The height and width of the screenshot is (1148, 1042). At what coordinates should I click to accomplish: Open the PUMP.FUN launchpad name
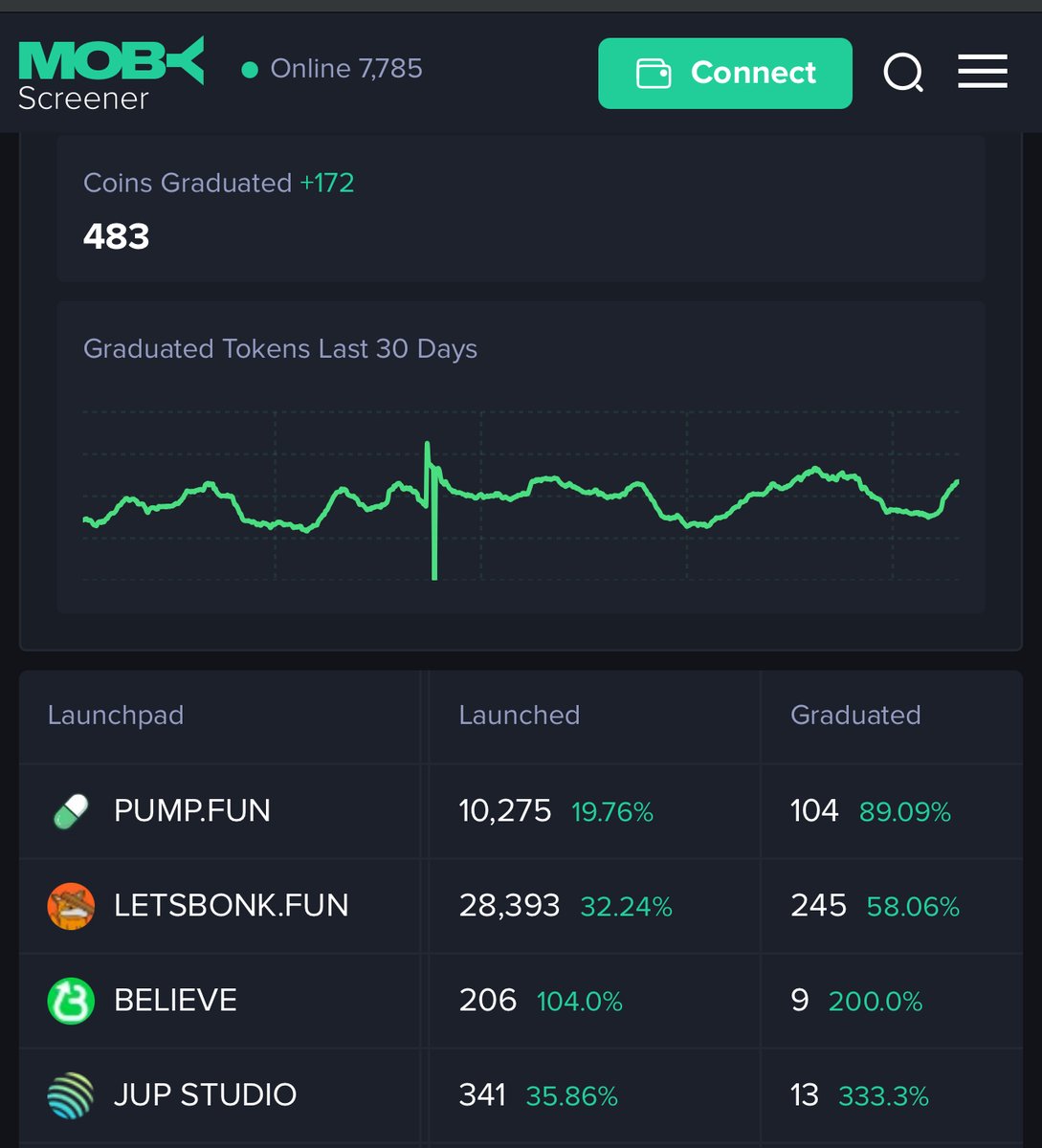pos(192,811)
